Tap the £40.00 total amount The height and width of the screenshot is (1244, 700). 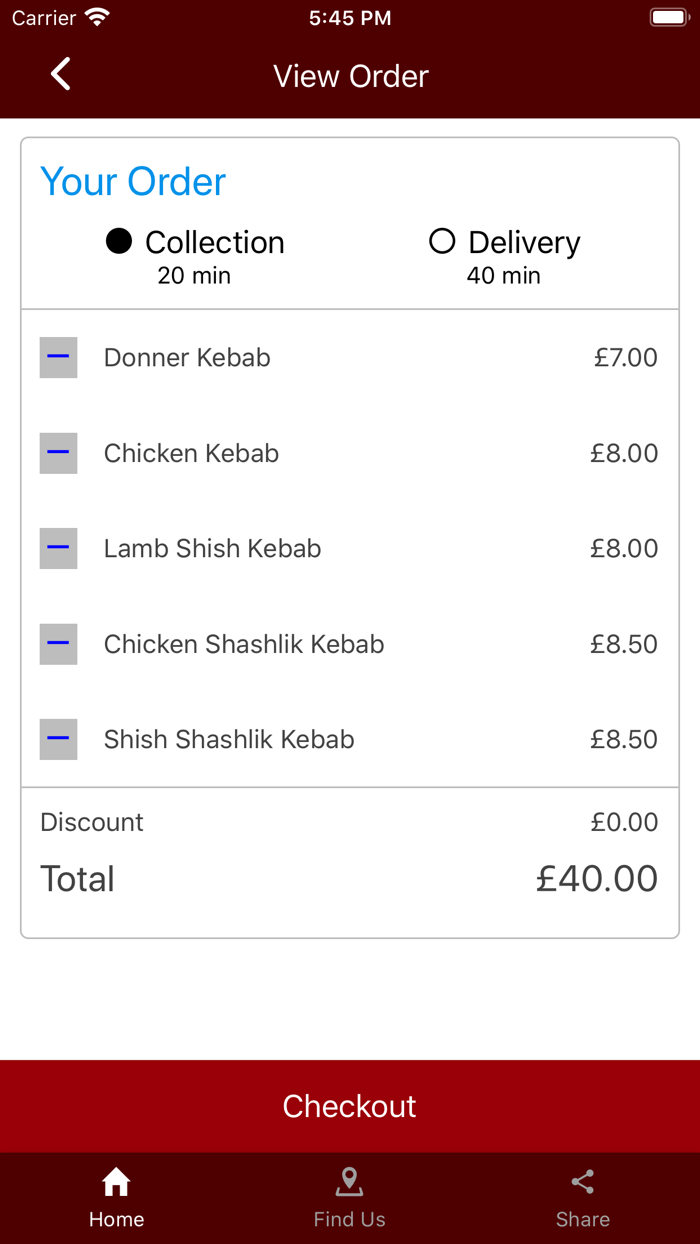pyautogui.click(x=596, y=878)
